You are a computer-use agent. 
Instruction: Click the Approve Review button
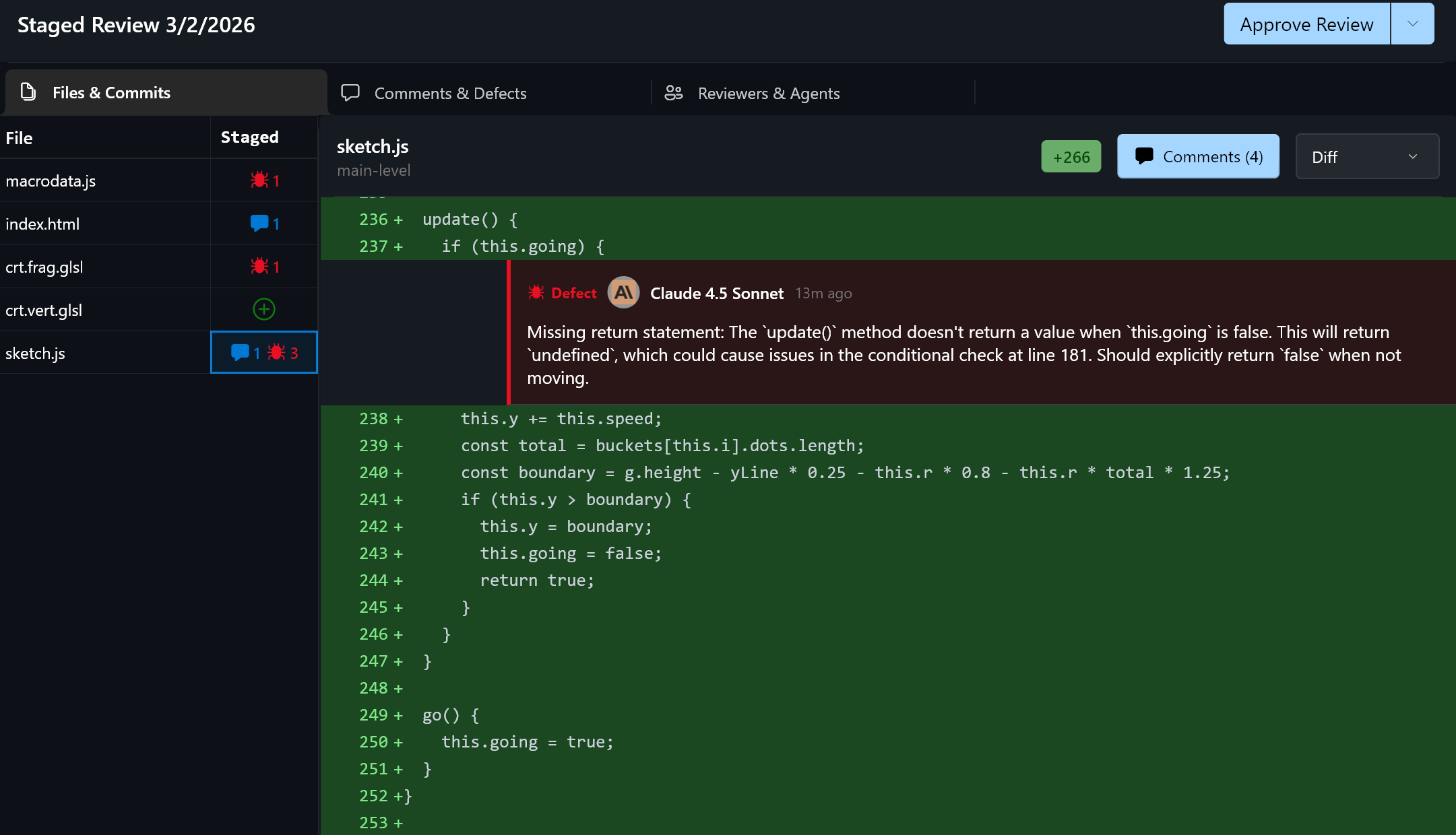click(1306, 24)
